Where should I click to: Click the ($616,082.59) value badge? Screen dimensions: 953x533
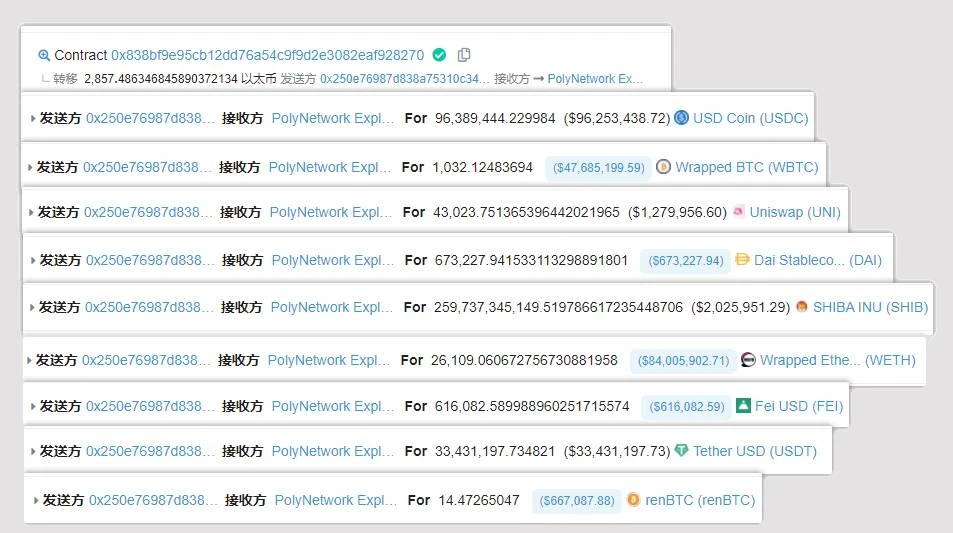tap(687, 407)
